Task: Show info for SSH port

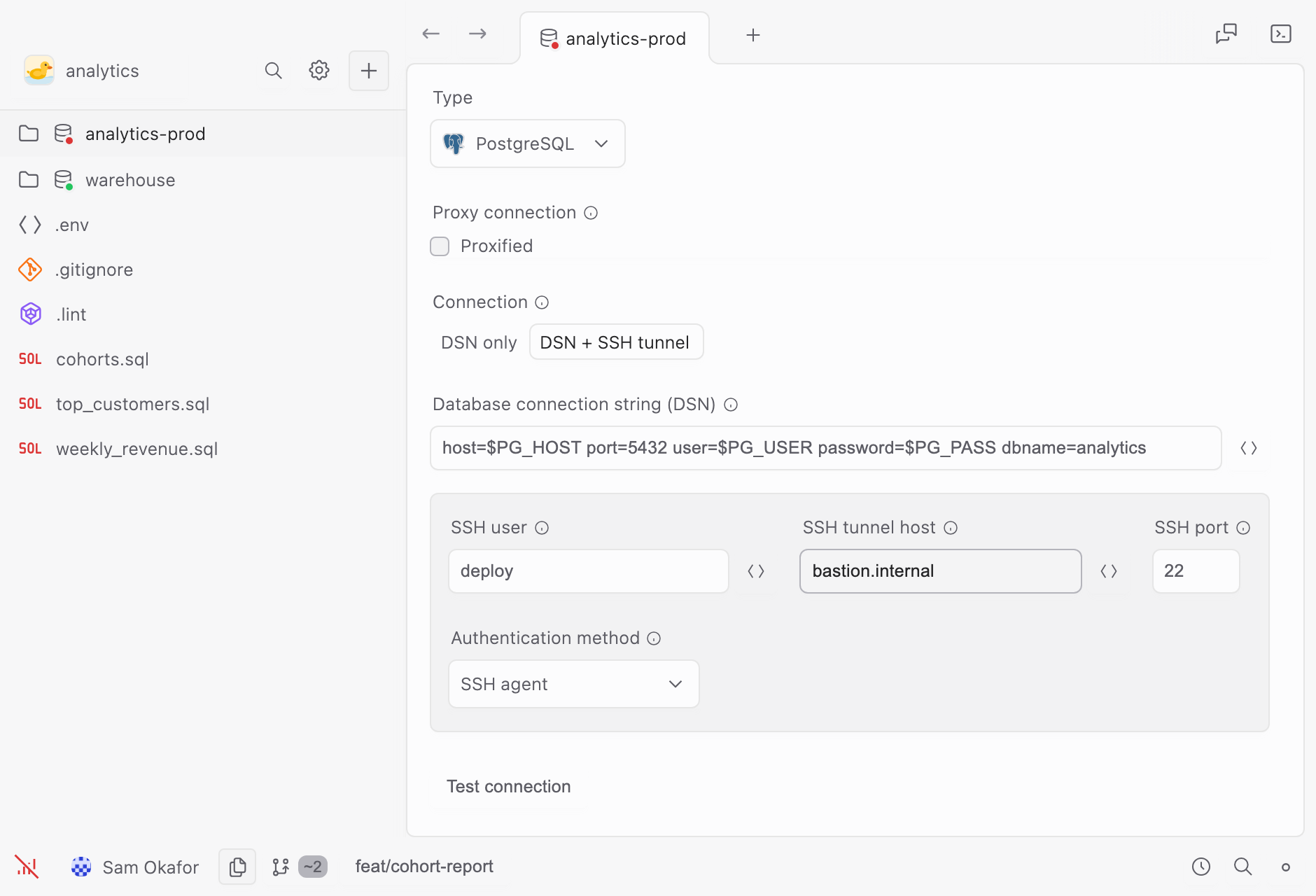Action: click(x=1243, y=528)
